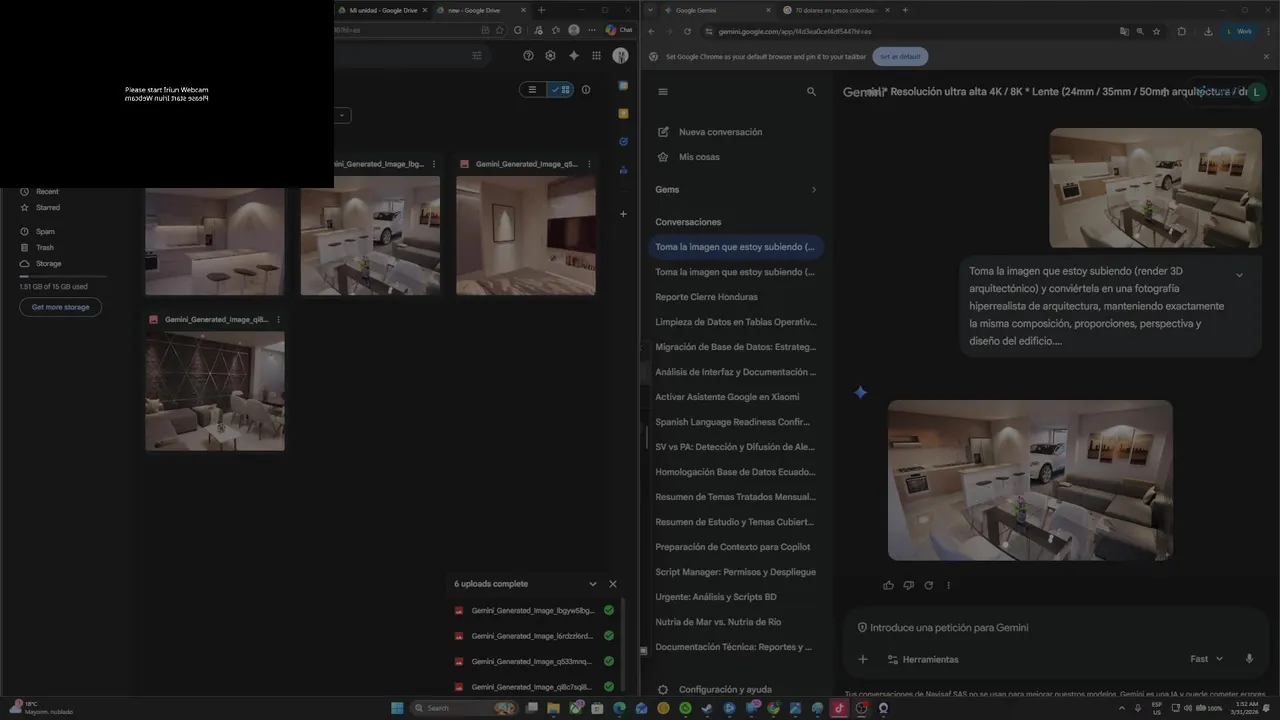
Task: Close the uploads complete panel
Action: [x=613, y=584]
